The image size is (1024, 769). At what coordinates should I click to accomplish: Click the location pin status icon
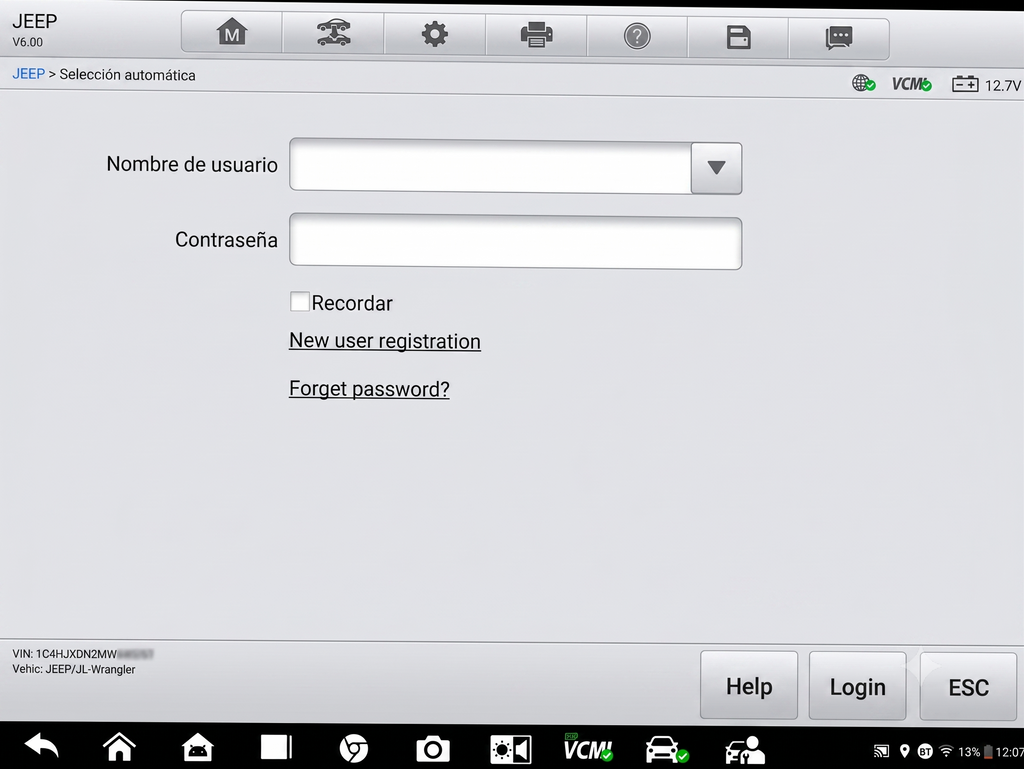904,752
